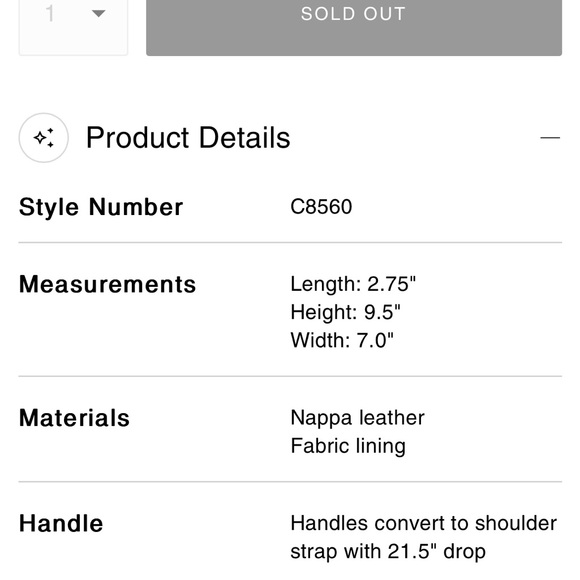Image resolution: width=580 pixels, height=580 pixels.
Task: Click the Handle label
Action: pos(61,523)
